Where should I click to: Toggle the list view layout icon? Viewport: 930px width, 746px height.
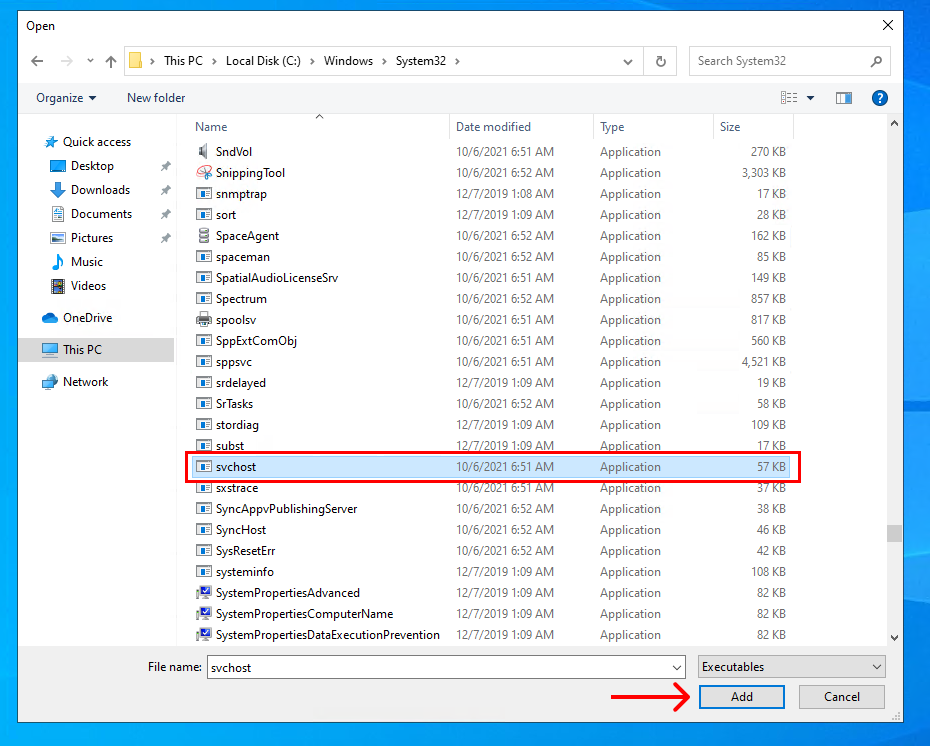pyautogui.click(x=791, y=97)
